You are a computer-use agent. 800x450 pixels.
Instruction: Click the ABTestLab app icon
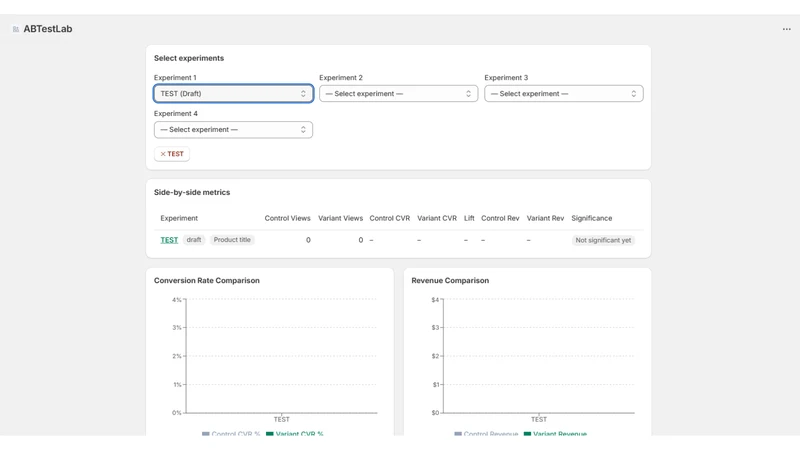[16, 29]
